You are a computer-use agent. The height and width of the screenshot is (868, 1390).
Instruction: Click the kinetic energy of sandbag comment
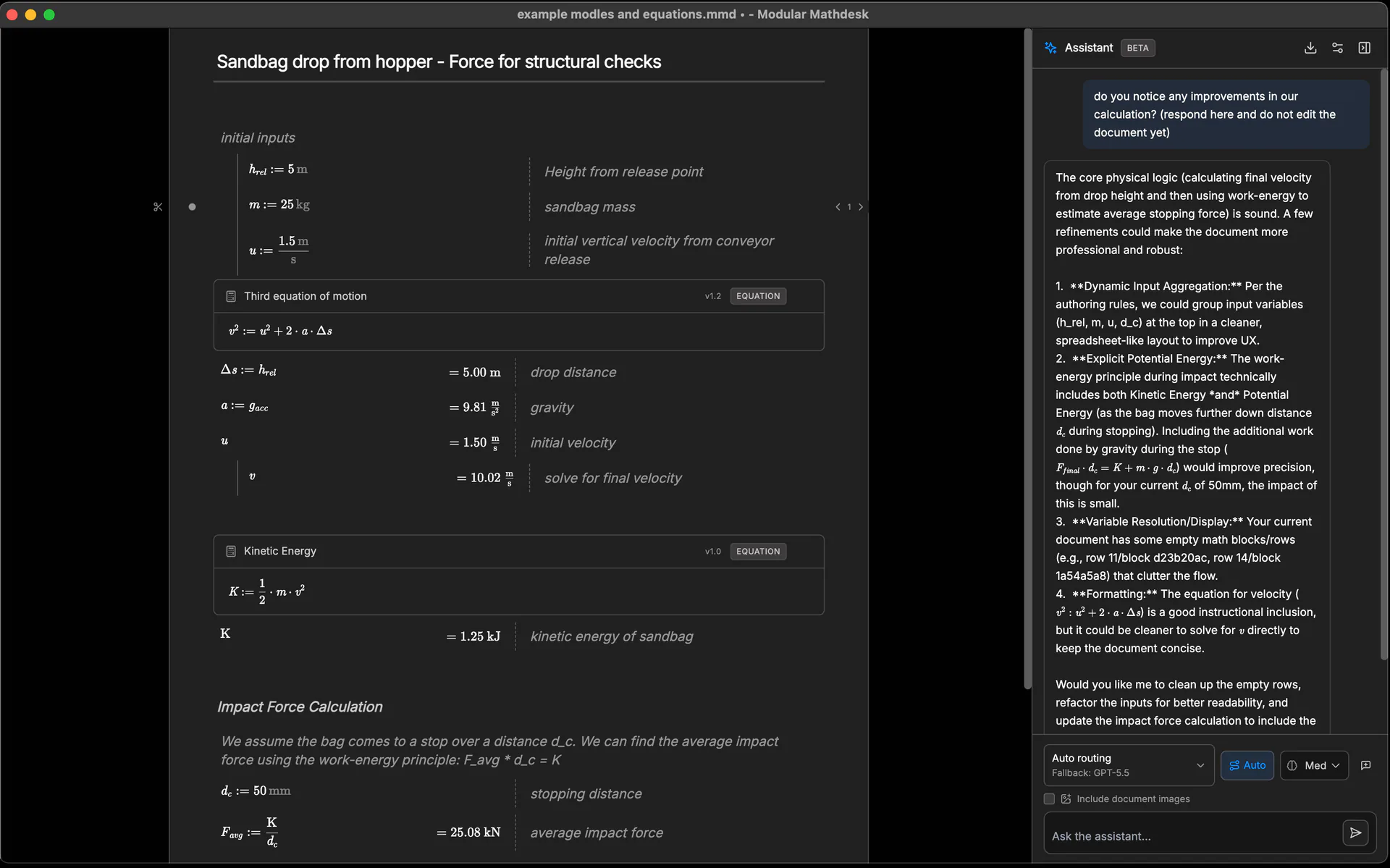tap(612, 636)
